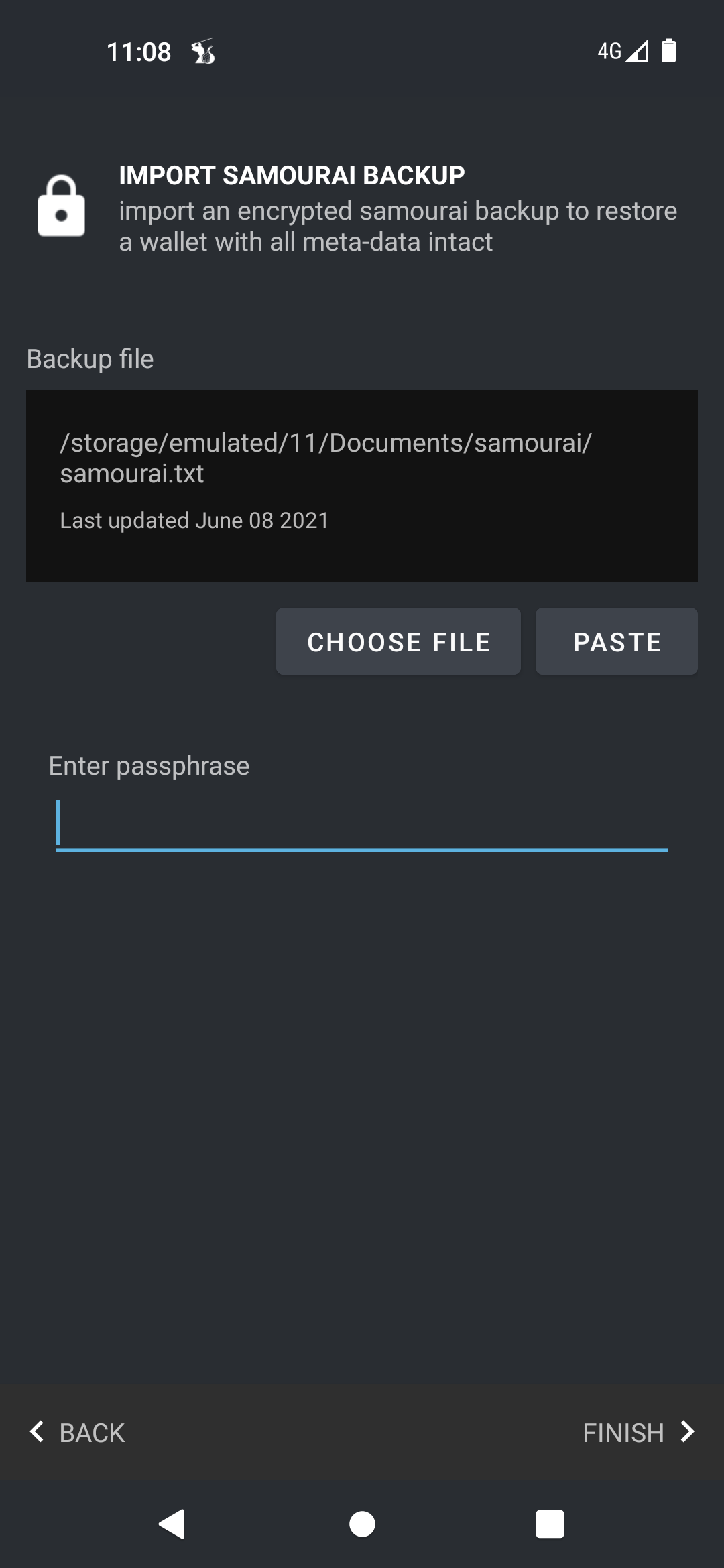
Task: Focus the Enter passphrase input field
Action: pyautogui.click(x=362, y=825)
